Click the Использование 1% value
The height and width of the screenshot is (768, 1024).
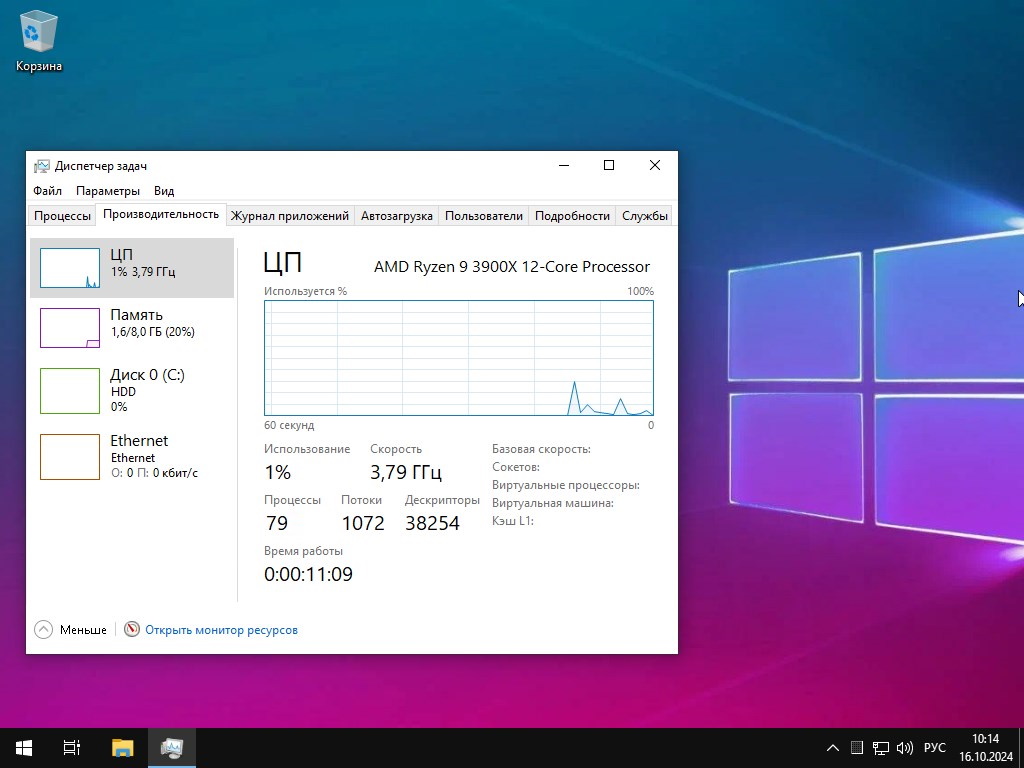pos(278,472)
